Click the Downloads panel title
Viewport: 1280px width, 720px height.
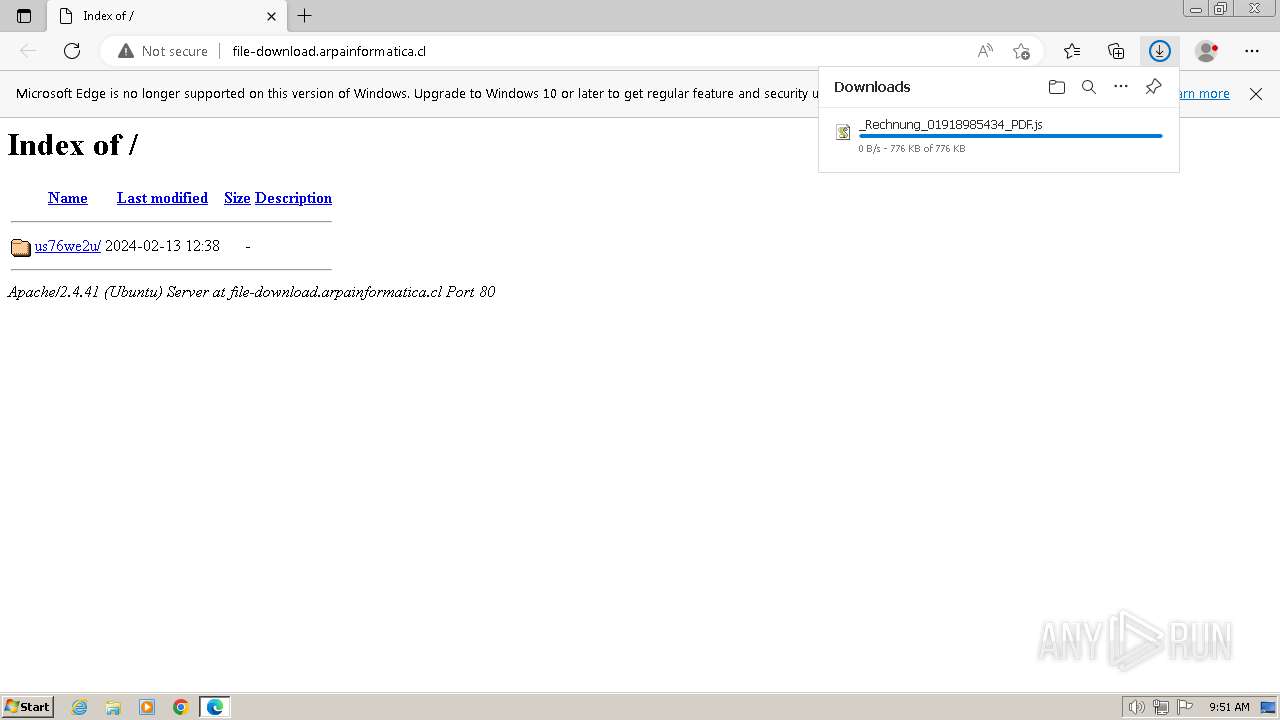(x=872, y=87)
